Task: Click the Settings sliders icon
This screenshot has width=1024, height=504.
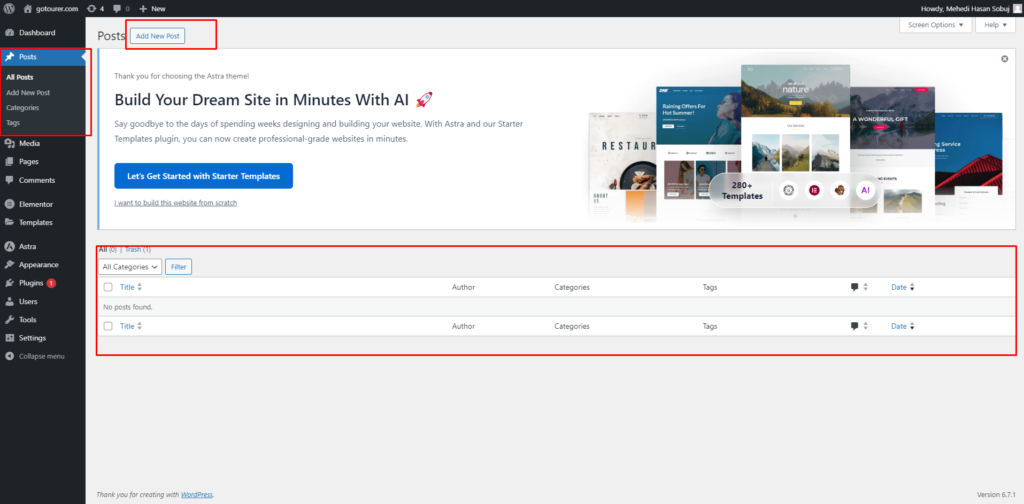Action: coord(9,338)
